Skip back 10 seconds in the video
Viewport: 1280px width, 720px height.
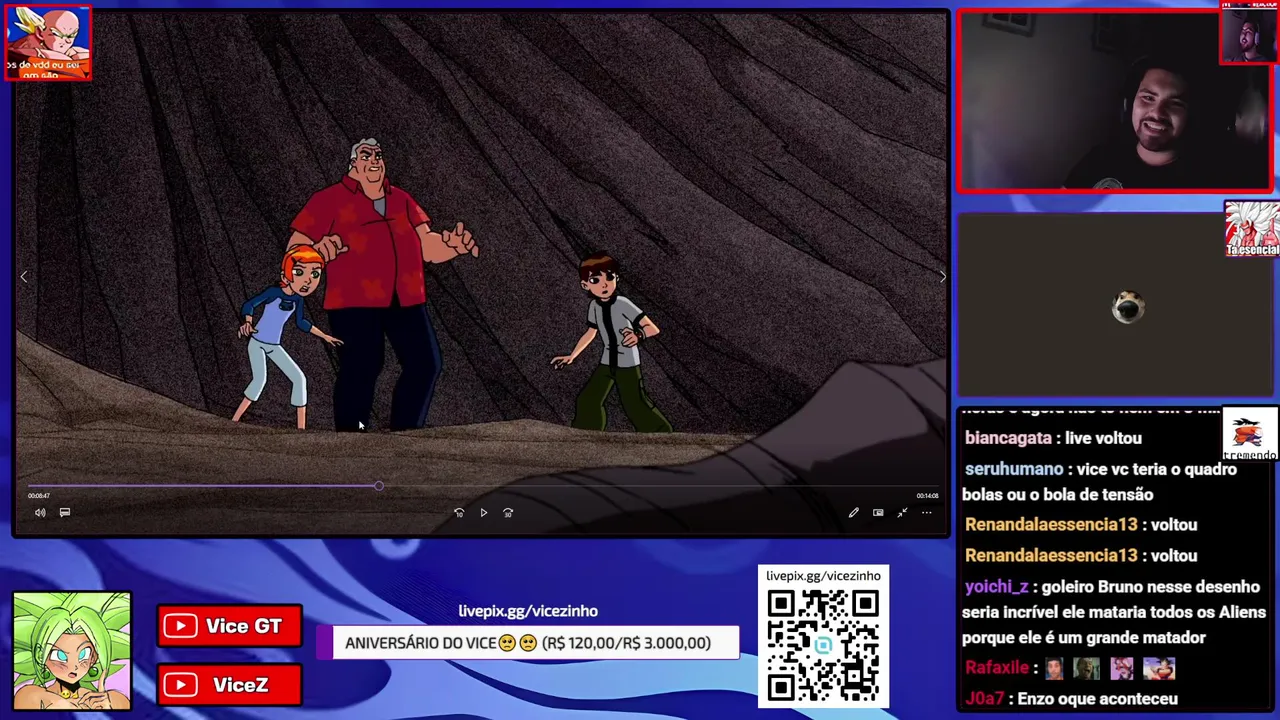pos(459,513)
